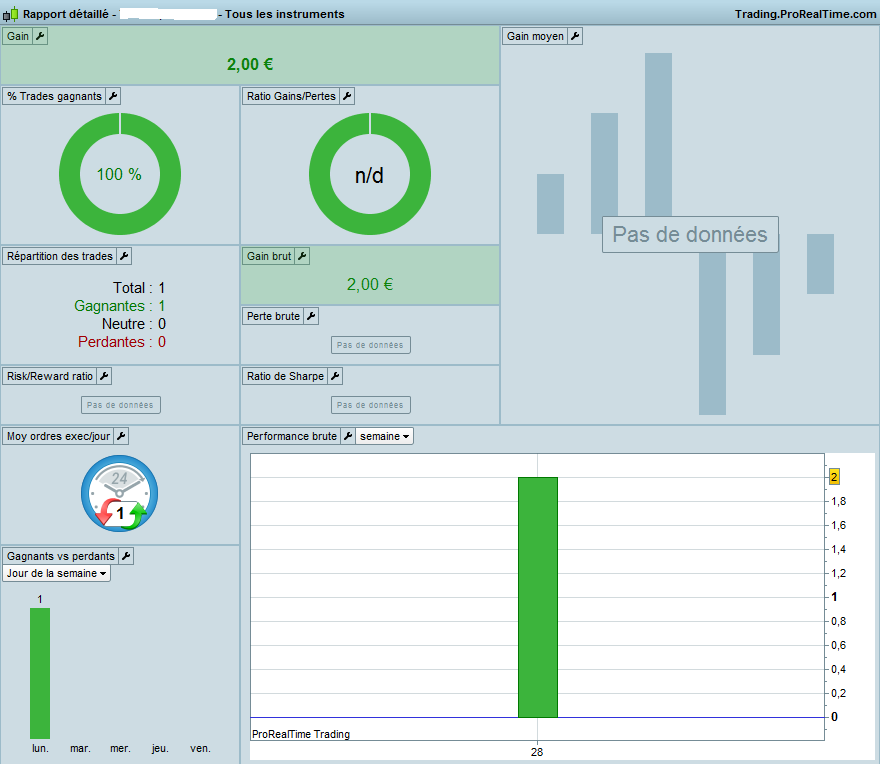
Task: Open Perte brute wrench settings
Action: (x=311, y=317)
